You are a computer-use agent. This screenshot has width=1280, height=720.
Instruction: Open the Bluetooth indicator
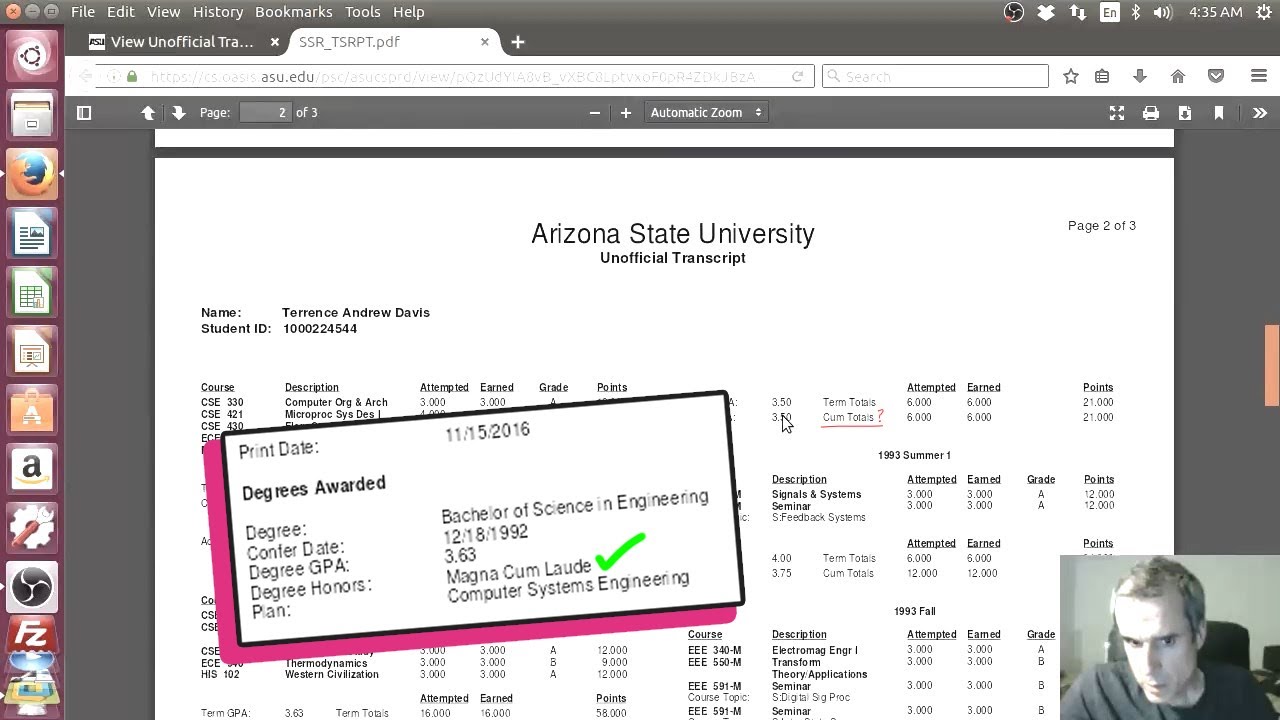[x=1136, y=12]
